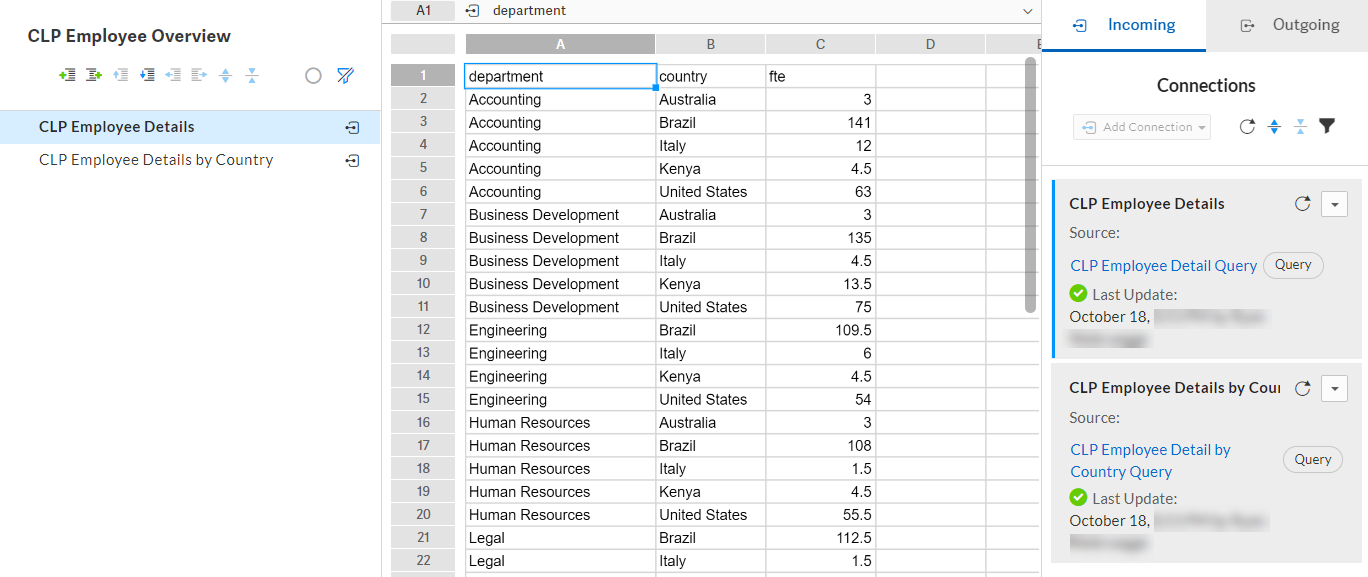This screenshot has height=577, width=1368.
Task: Toggle the circle indicator in the sheet toolbar
Action: (x=313, y=75)
